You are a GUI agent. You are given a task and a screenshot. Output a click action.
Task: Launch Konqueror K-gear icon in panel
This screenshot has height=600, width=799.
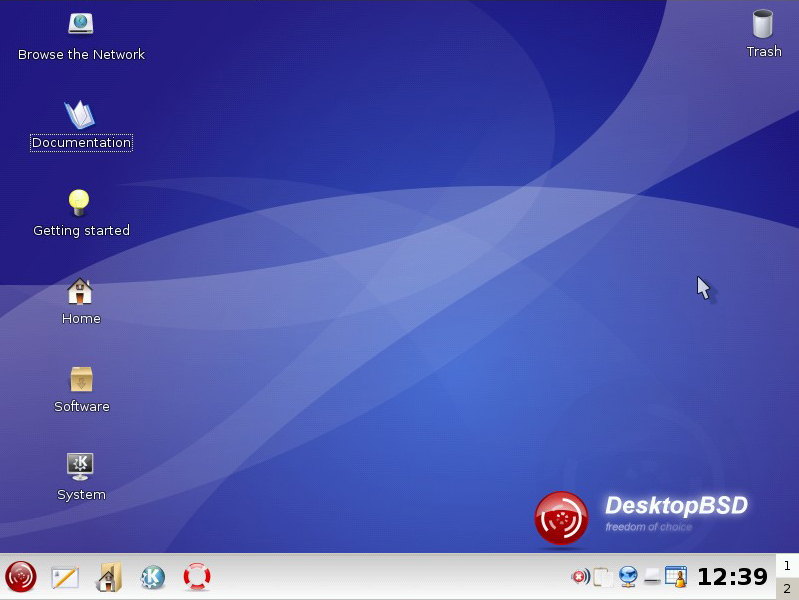(152, 577)
